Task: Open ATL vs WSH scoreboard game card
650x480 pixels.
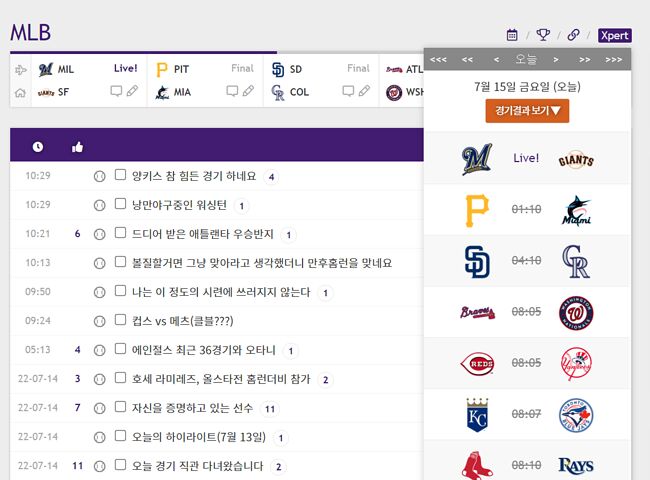Action: (402, 81)
